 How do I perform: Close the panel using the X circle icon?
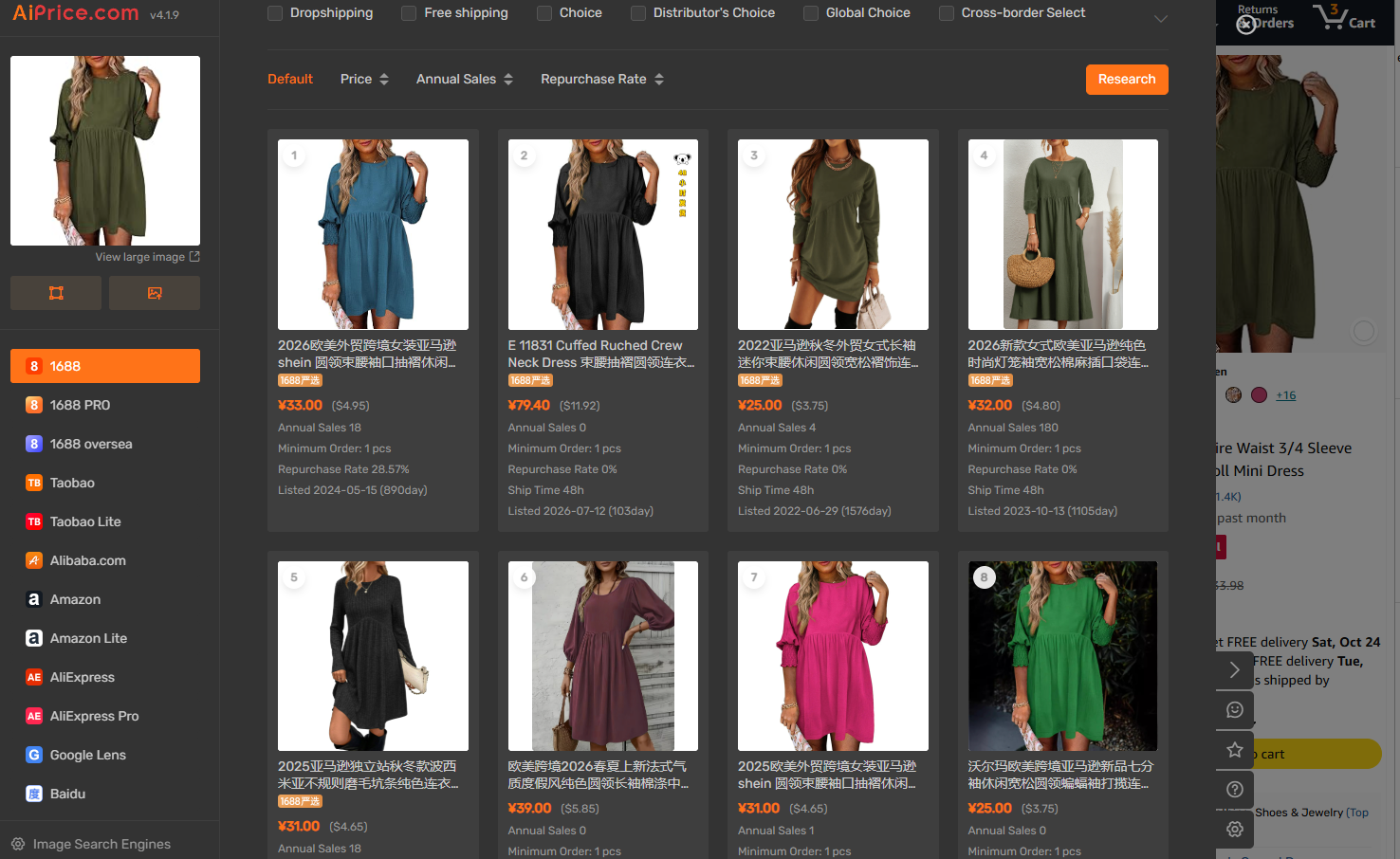[1245, 25]
